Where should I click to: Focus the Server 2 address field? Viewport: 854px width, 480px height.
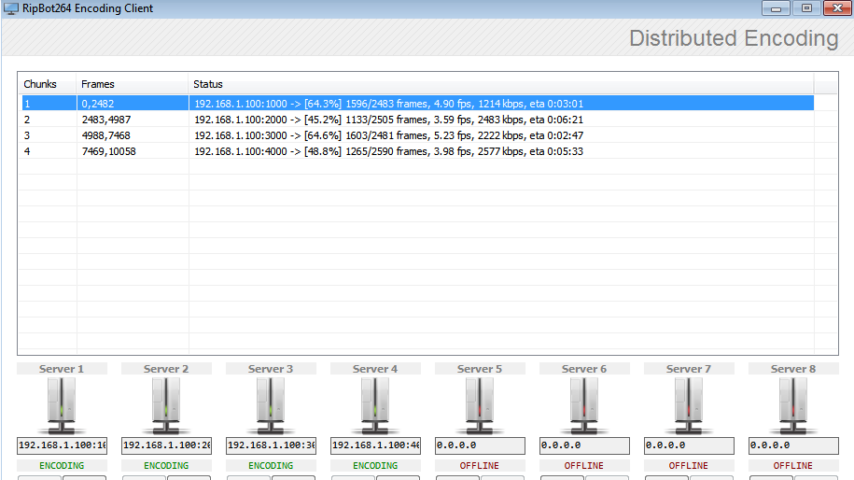coord(167,446)
